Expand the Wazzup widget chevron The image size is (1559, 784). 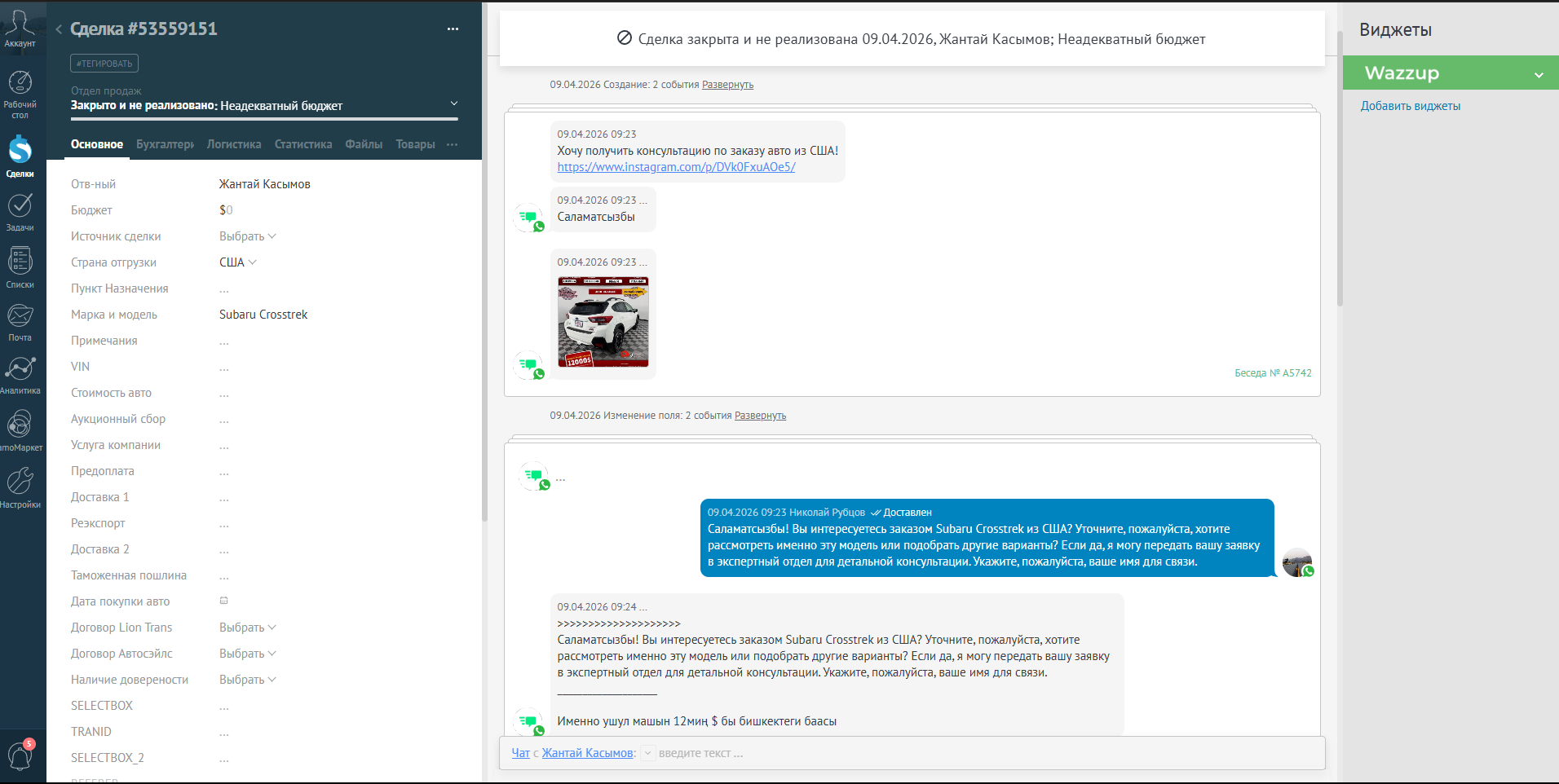point(1539,75)
